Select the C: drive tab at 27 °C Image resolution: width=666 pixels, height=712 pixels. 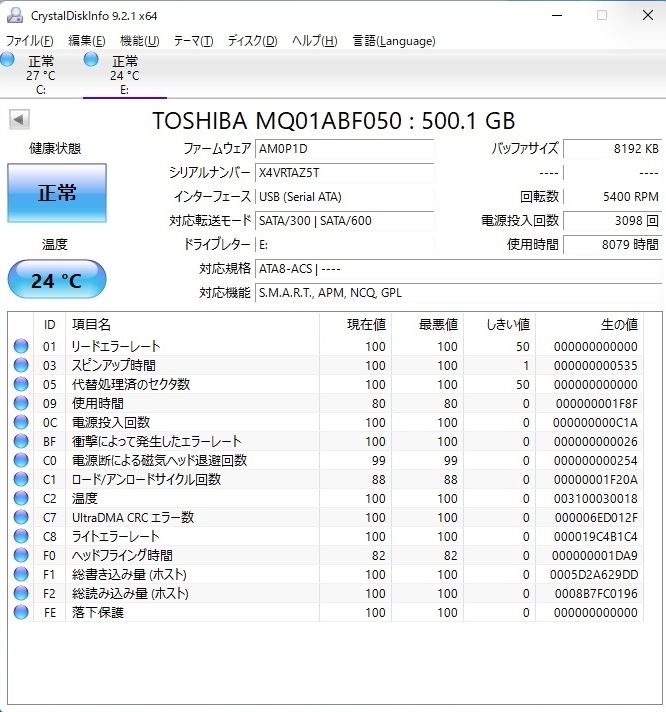(40, 75)
